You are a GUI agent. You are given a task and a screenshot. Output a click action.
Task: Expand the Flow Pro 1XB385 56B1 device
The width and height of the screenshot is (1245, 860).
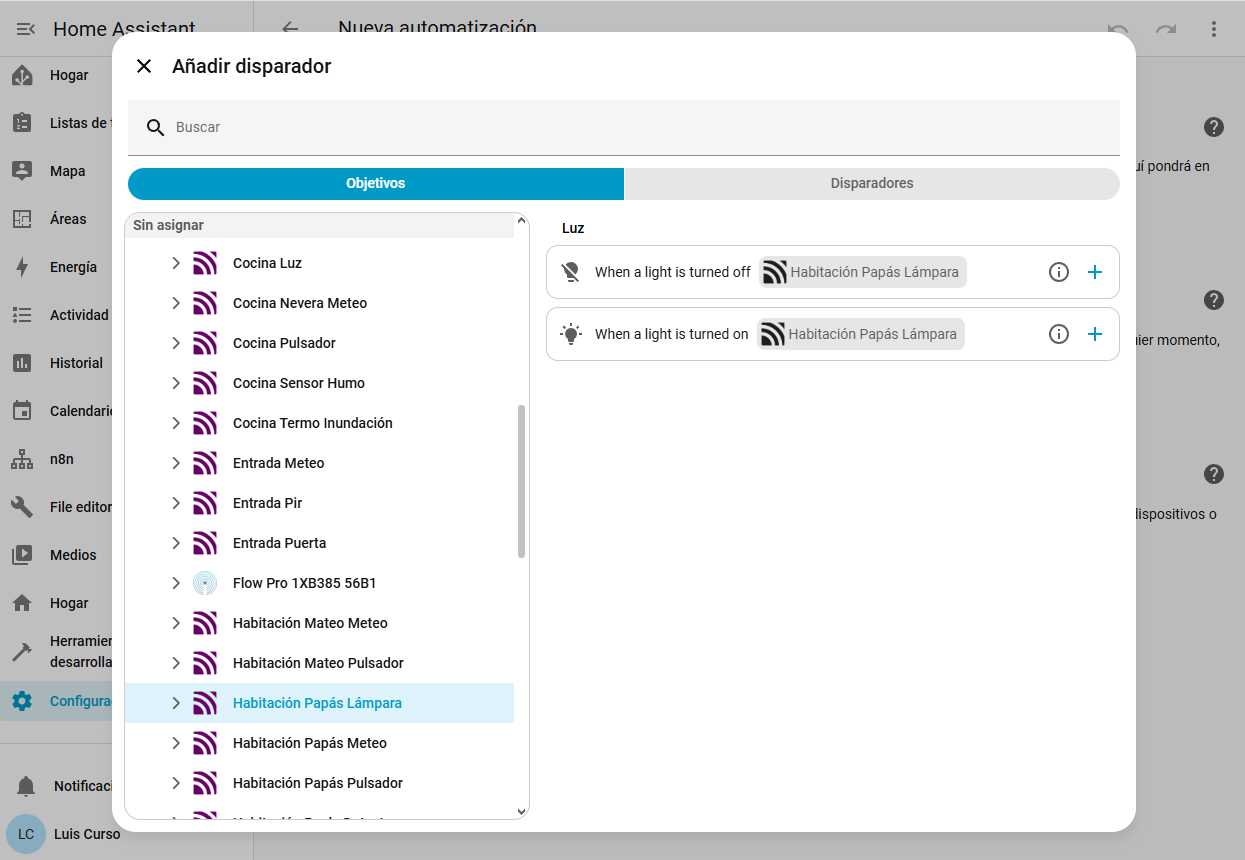pos(176,583)
